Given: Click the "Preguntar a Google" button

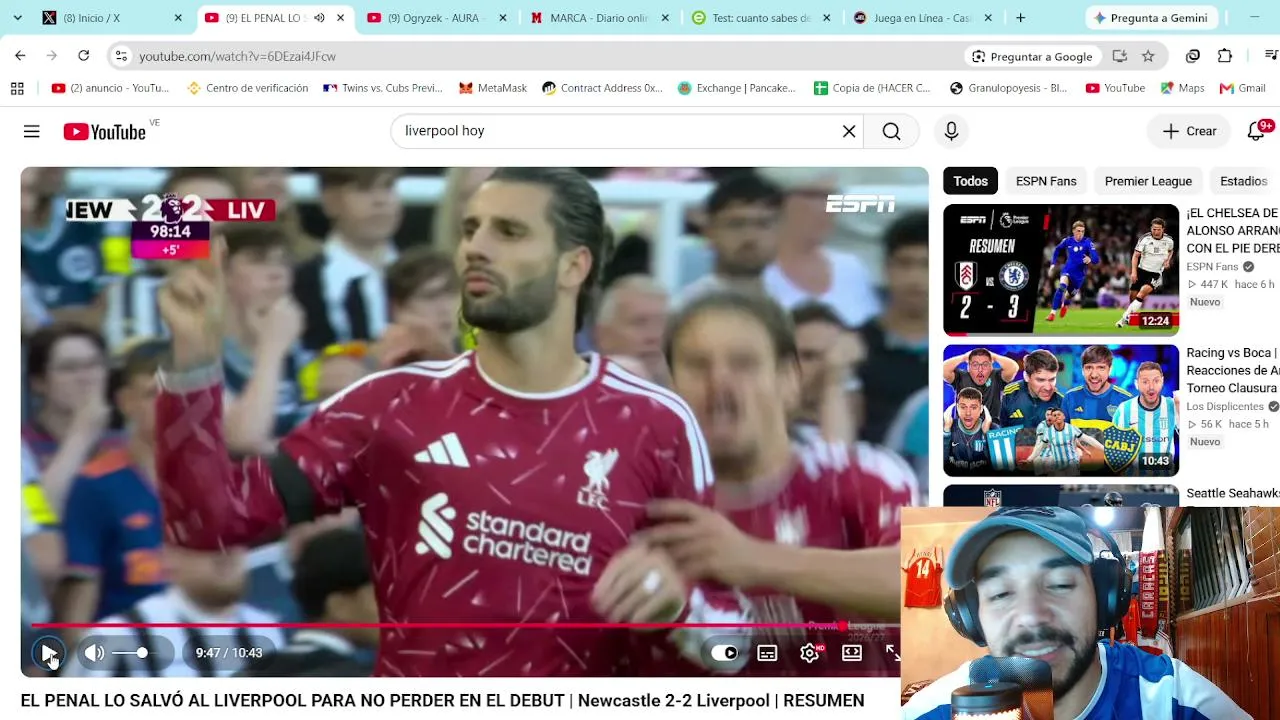Looking at the screenshot, I should [1032, 56].
